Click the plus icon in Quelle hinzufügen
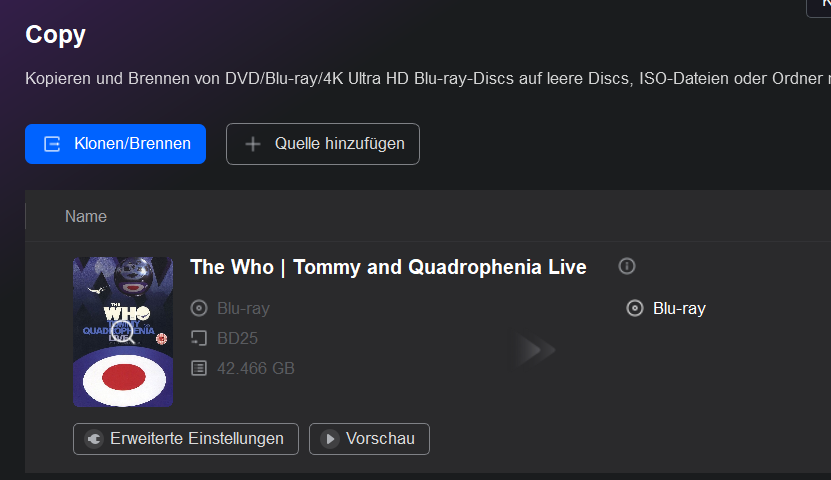This screenshot has width=831, height=480. tap(253, 144)
